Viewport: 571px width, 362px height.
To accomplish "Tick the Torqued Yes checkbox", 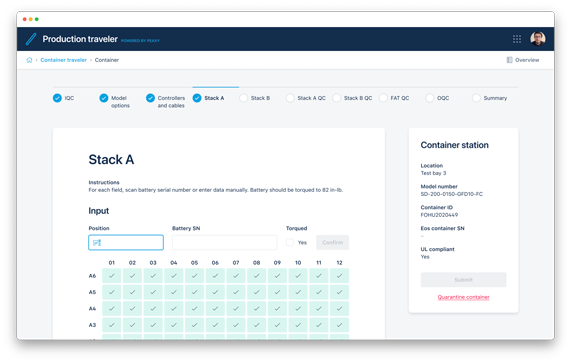I will pos(290,243).
